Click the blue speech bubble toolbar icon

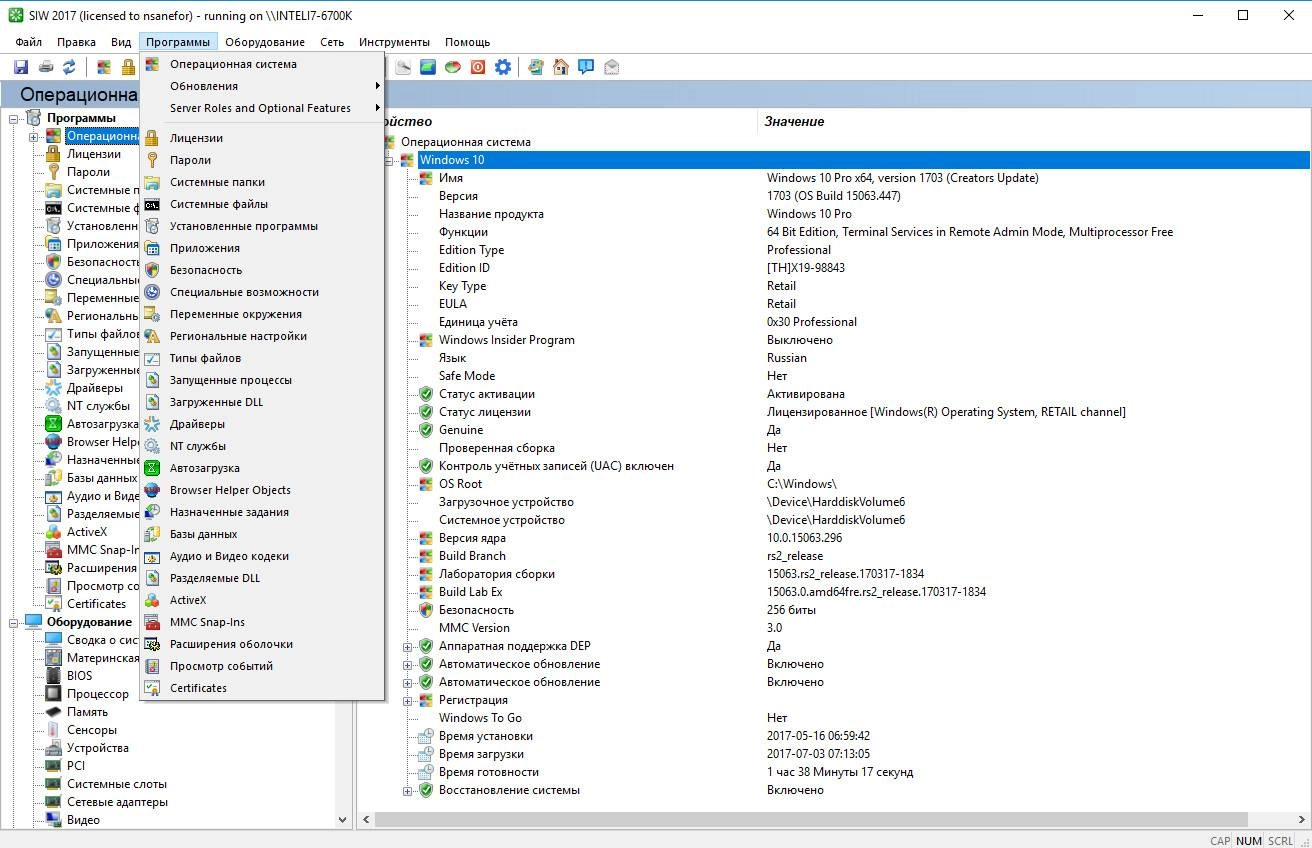(586, 67)
